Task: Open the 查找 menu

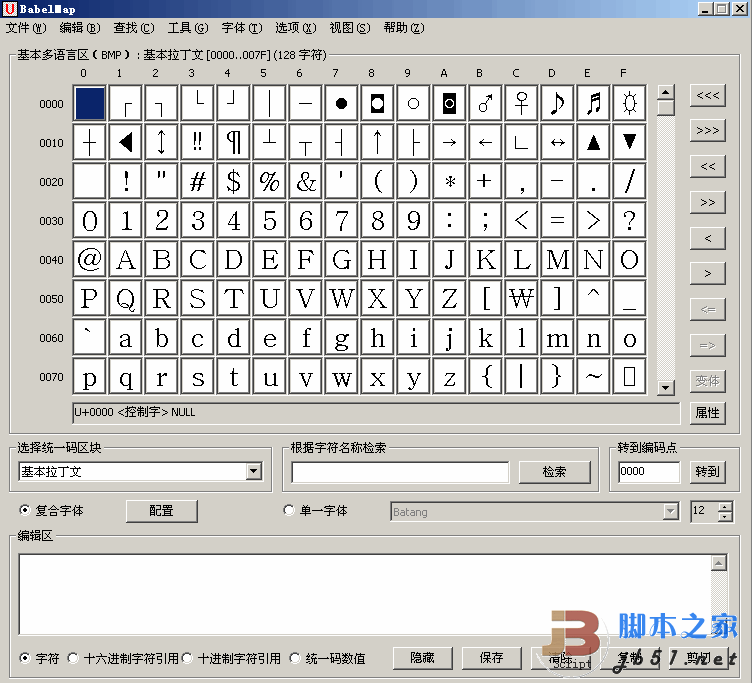Action: (x=134, y=28)
